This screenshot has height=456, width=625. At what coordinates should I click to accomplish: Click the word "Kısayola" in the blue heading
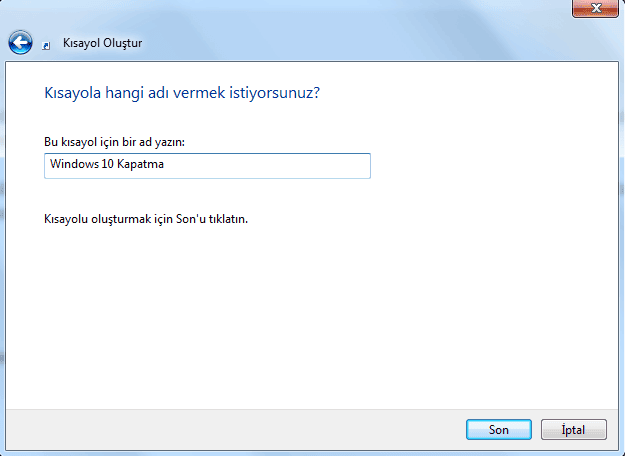click(x=73, y=93)
